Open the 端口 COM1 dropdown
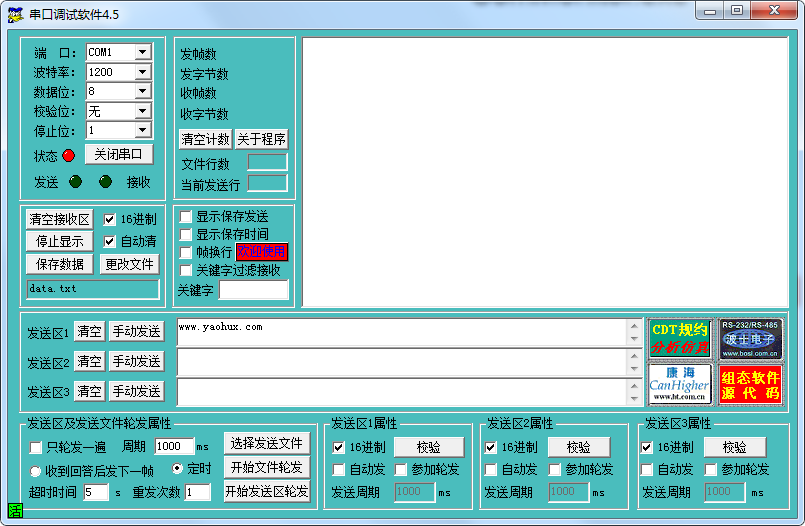 [x=142, y=52]
